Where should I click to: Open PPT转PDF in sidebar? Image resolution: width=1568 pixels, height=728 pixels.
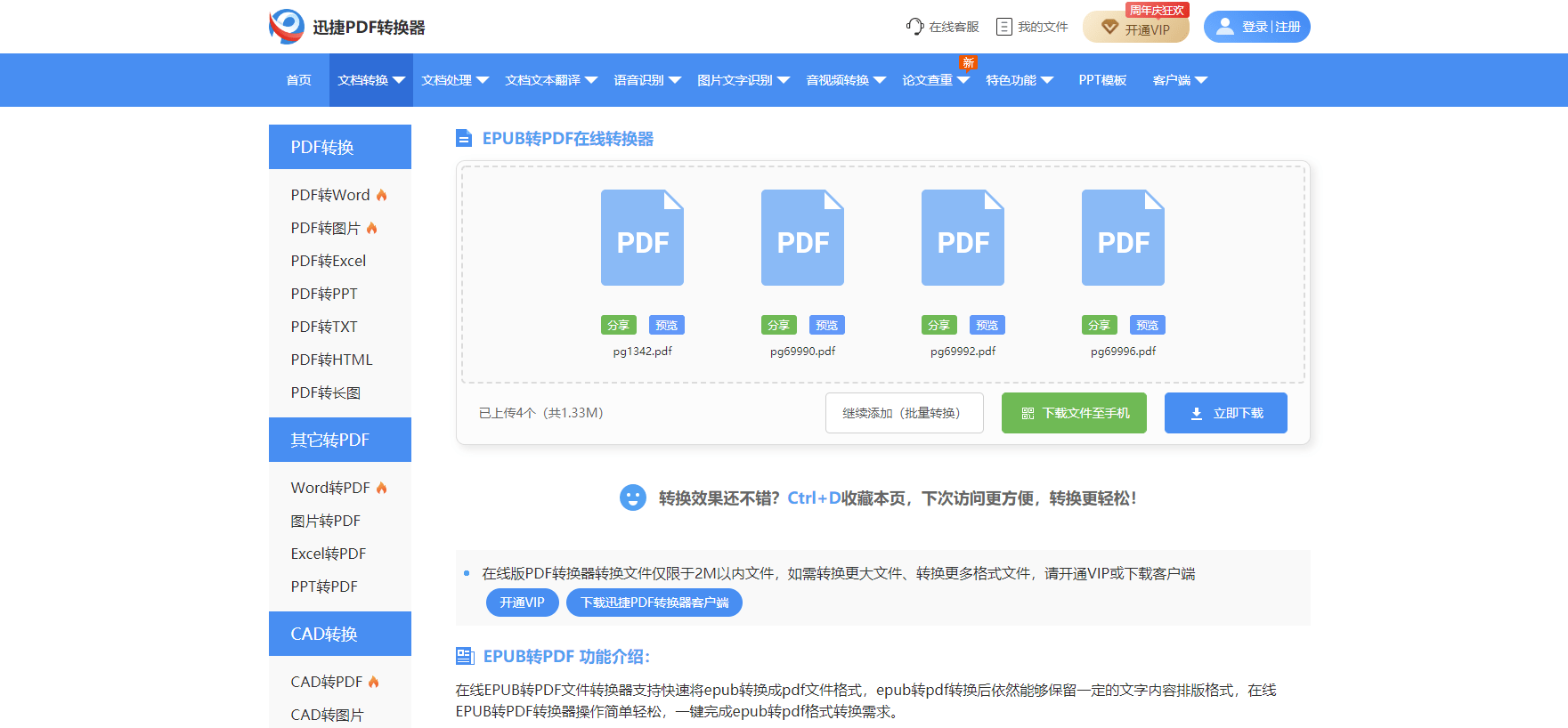click(324, 586)
